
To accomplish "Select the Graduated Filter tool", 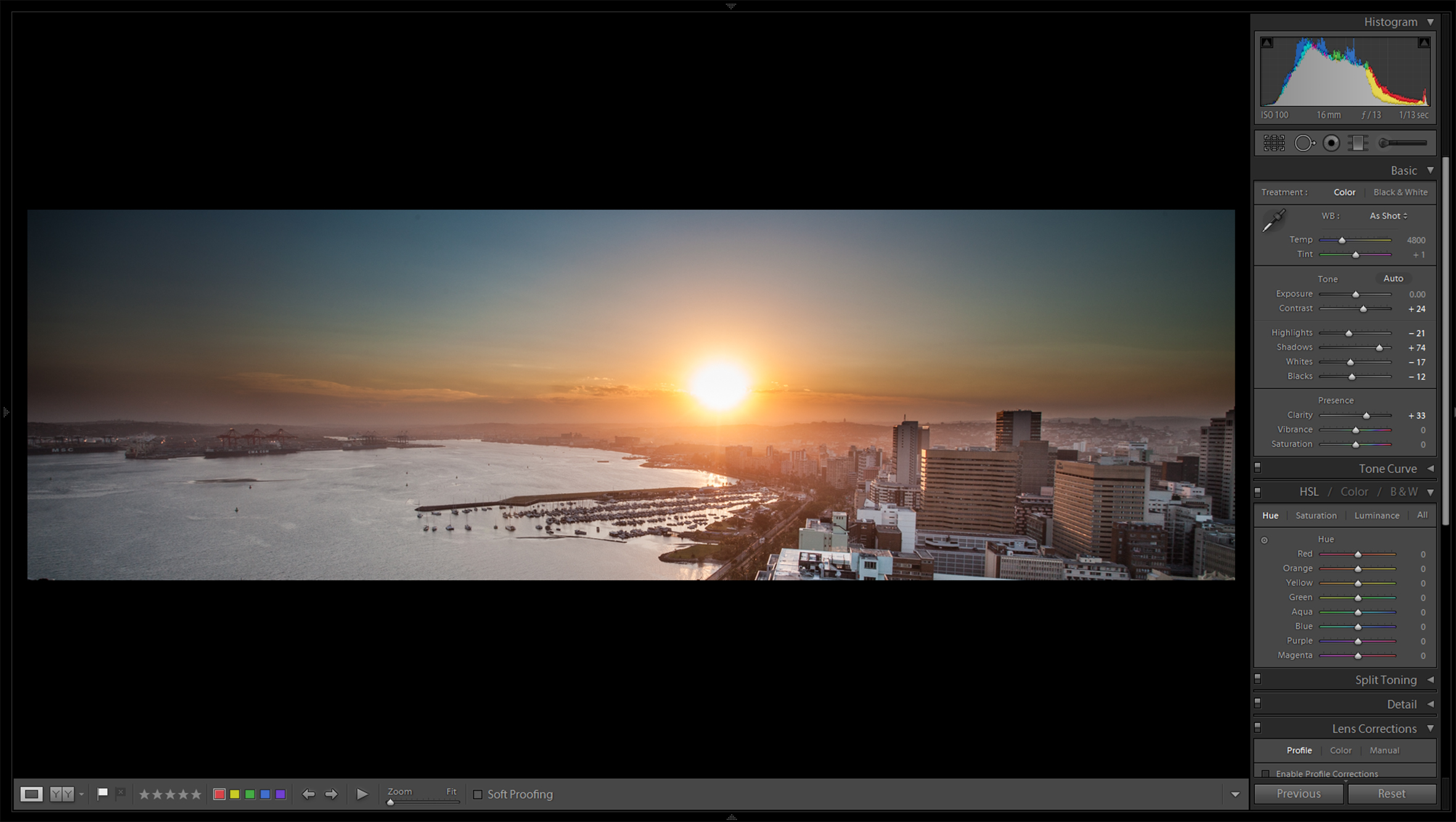I will point(1358,143).
